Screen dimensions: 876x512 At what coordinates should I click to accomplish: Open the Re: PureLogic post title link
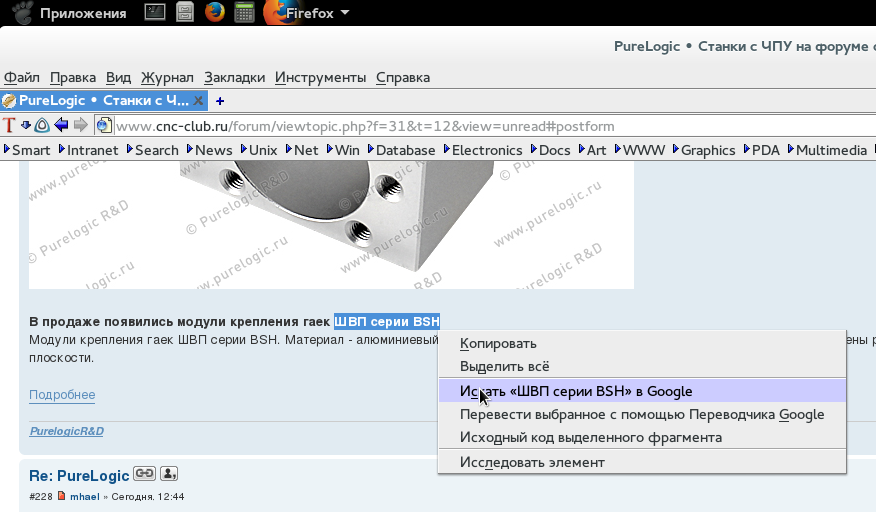coord(79,476)
